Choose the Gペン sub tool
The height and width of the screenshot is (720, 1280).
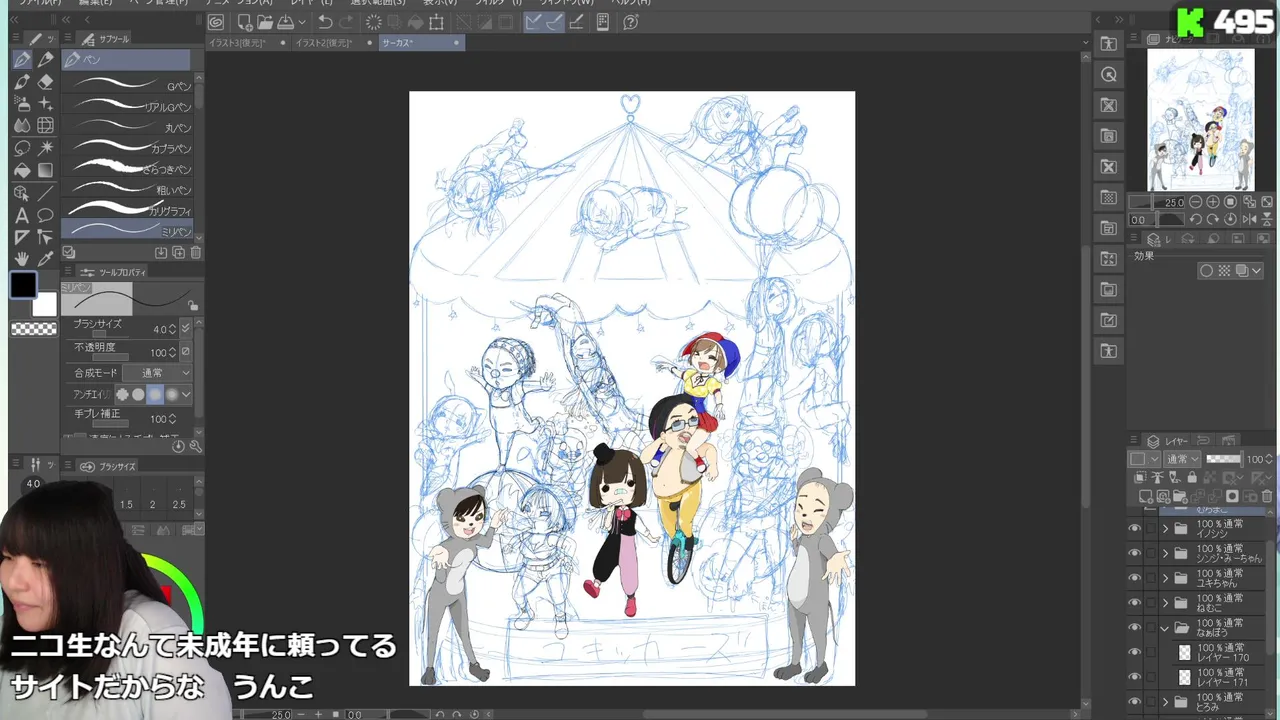pos(127,86)
